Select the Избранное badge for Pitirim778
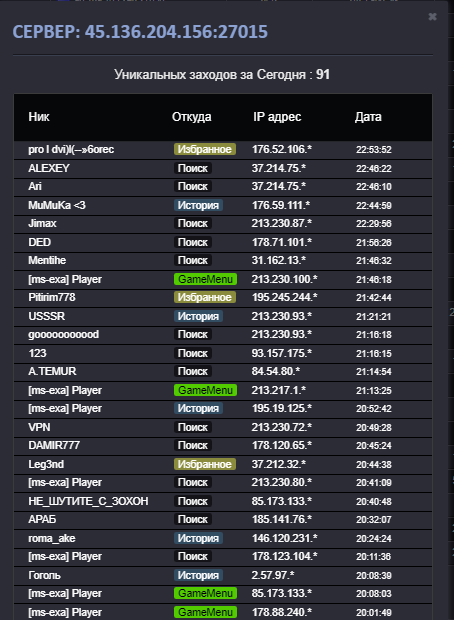Viewport: 454px width, 620px height. click(205, 297)
